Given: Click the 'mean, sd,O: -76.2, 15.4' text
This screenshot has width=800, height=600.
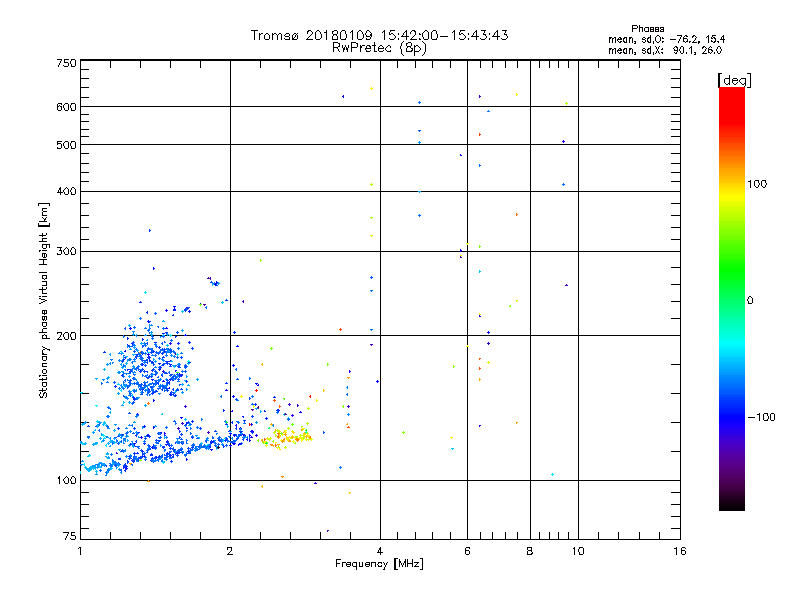Looking at the screenshot, I should pos(666,39).
